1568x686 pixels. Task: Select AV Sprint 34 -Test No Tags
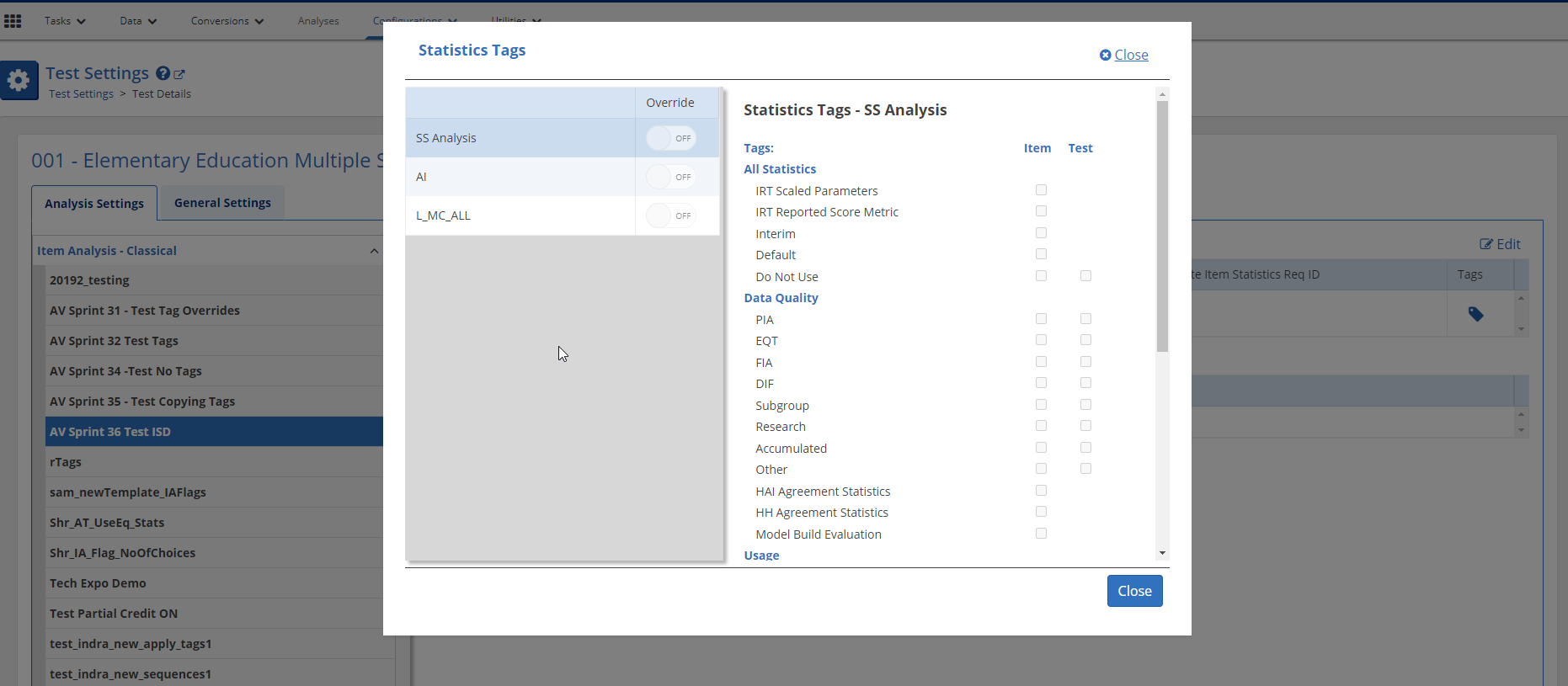click(x=214, y=371)
